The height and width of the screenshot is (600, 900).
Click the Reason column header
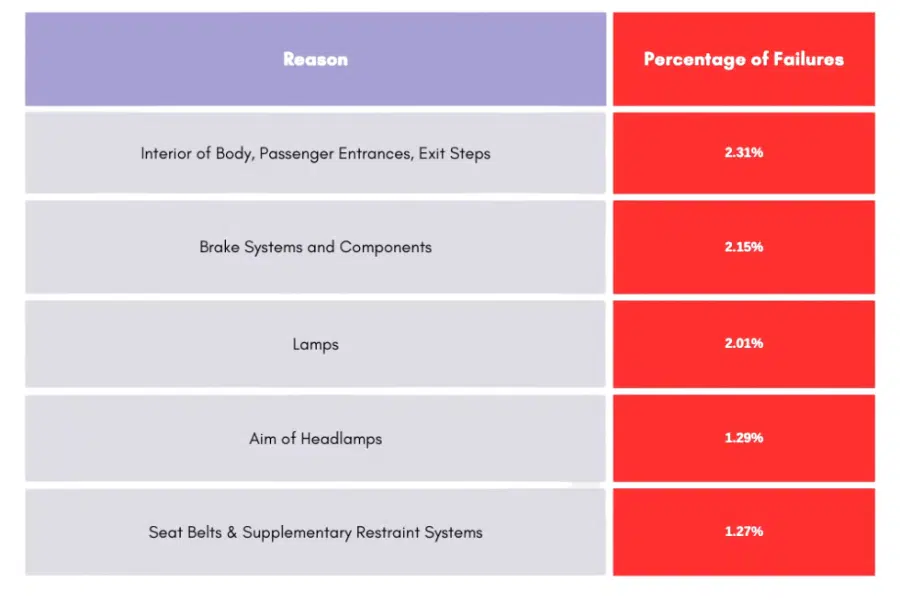[315, 59]
